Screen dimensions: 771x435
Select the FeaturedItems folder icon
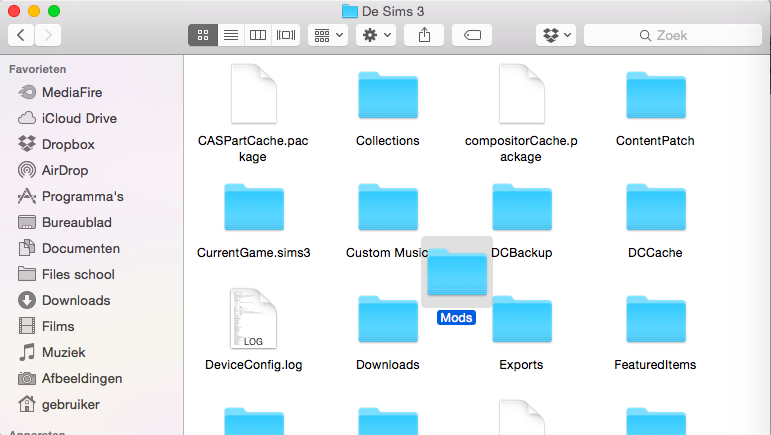[656, 319]
